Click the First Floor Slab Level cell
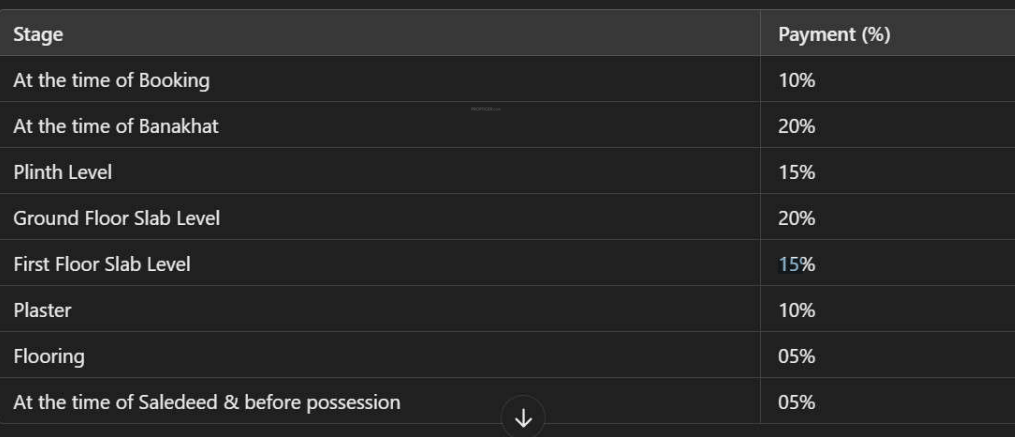The height and width of the screenshot is (437, 1015). (x=380, y=264)
